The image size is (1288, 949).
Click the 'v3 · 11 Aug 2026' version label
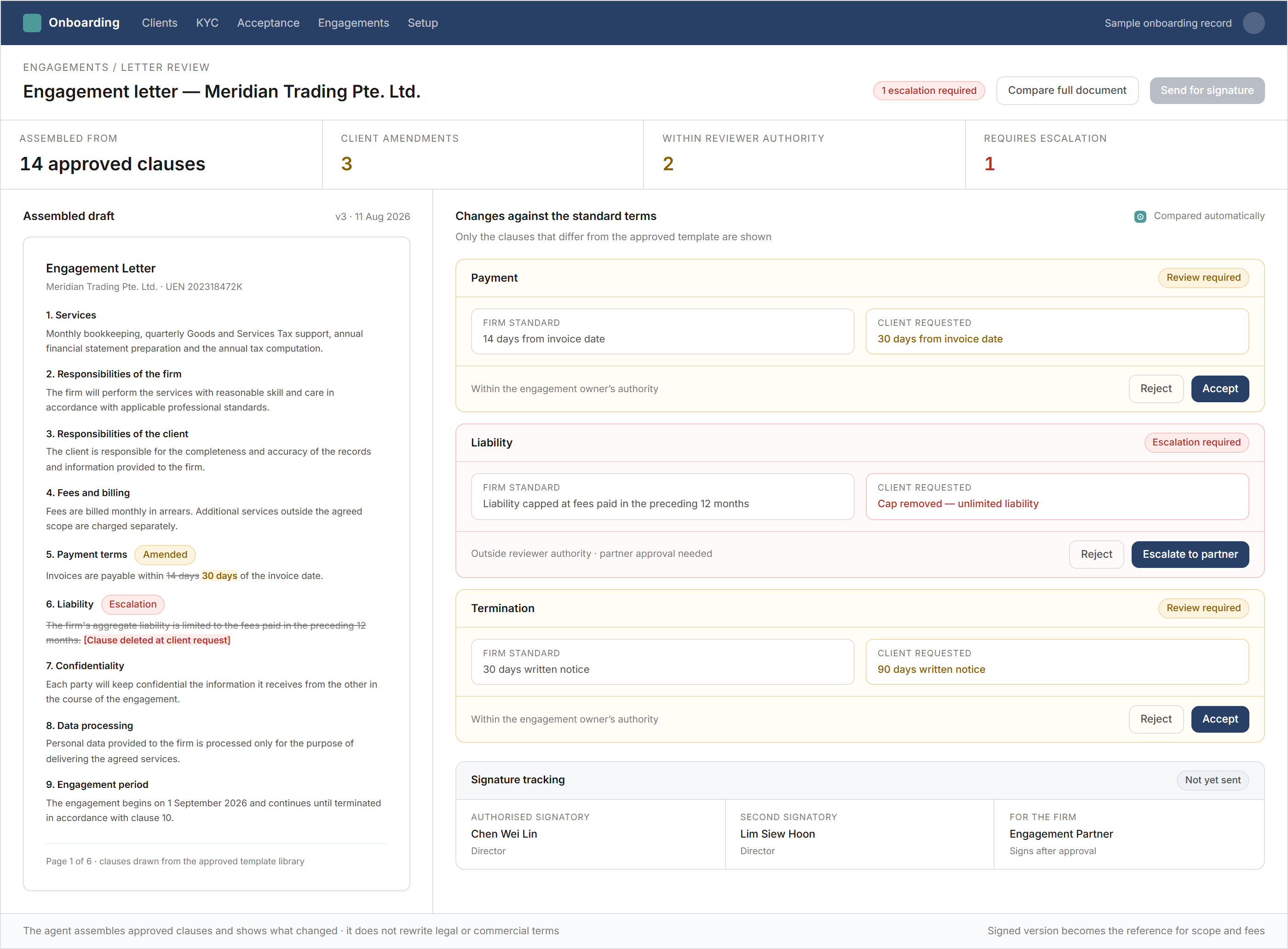pos(372,217)
